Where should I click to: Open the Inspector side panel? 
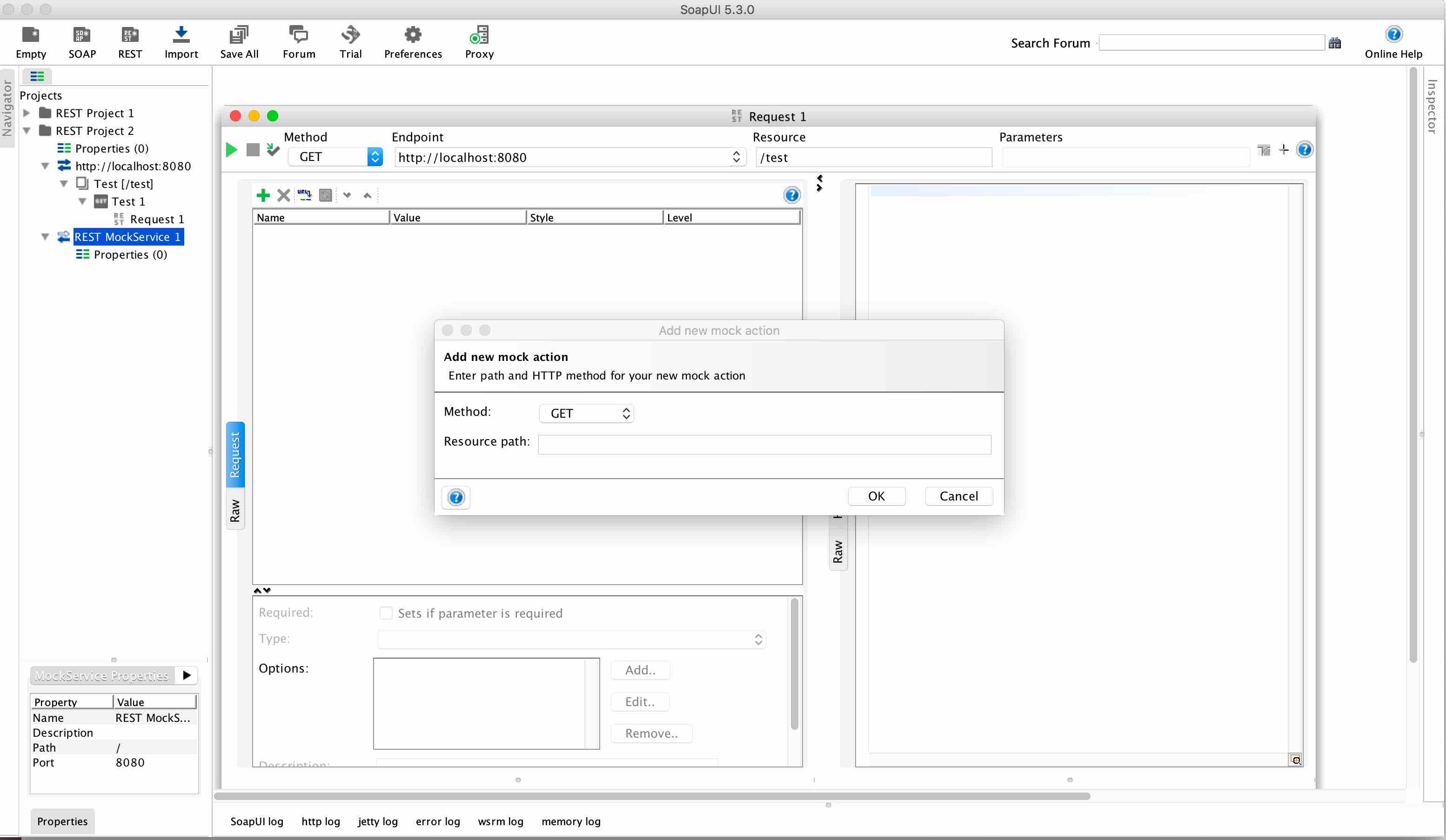tap(1432, 107)
